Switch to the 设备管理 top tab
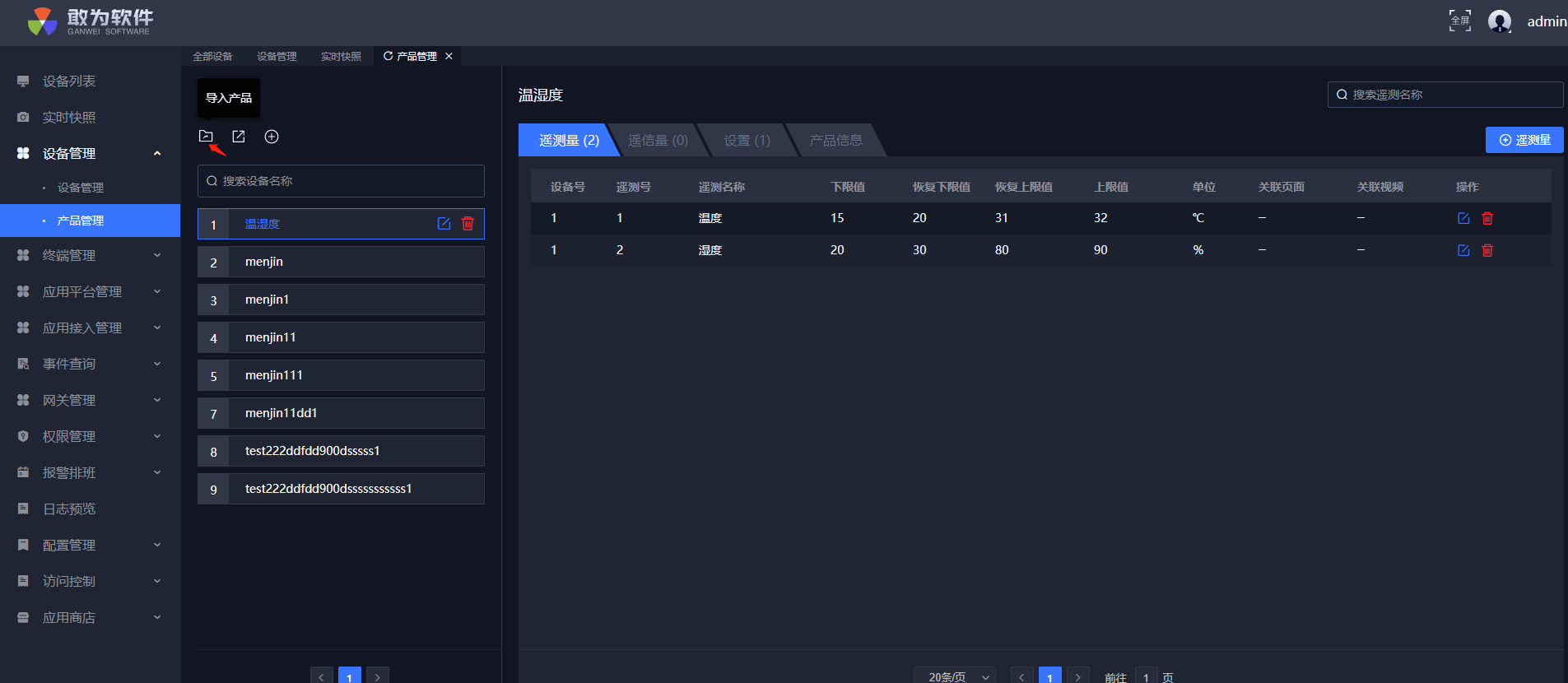 click(277, 56)
